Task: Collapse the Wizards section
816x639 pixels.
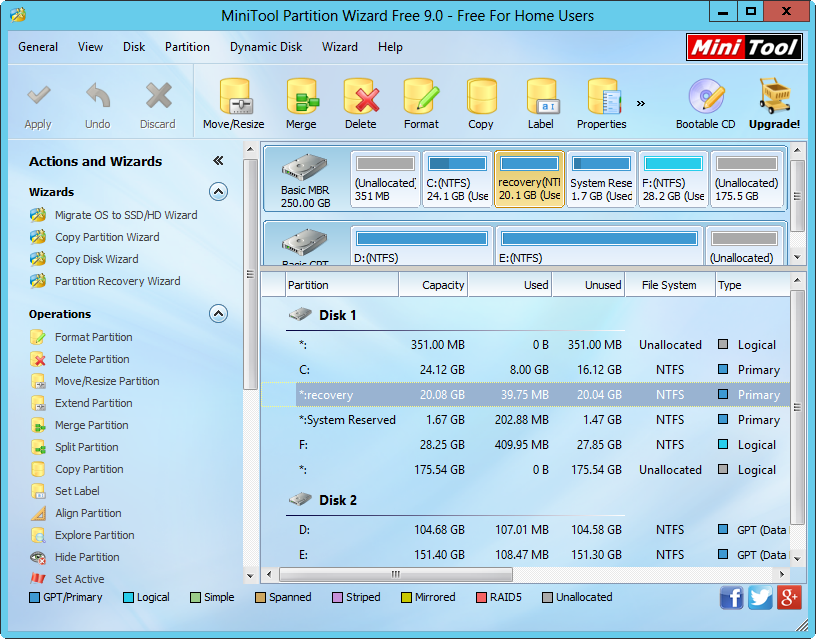Action: [x=218, y=192]
